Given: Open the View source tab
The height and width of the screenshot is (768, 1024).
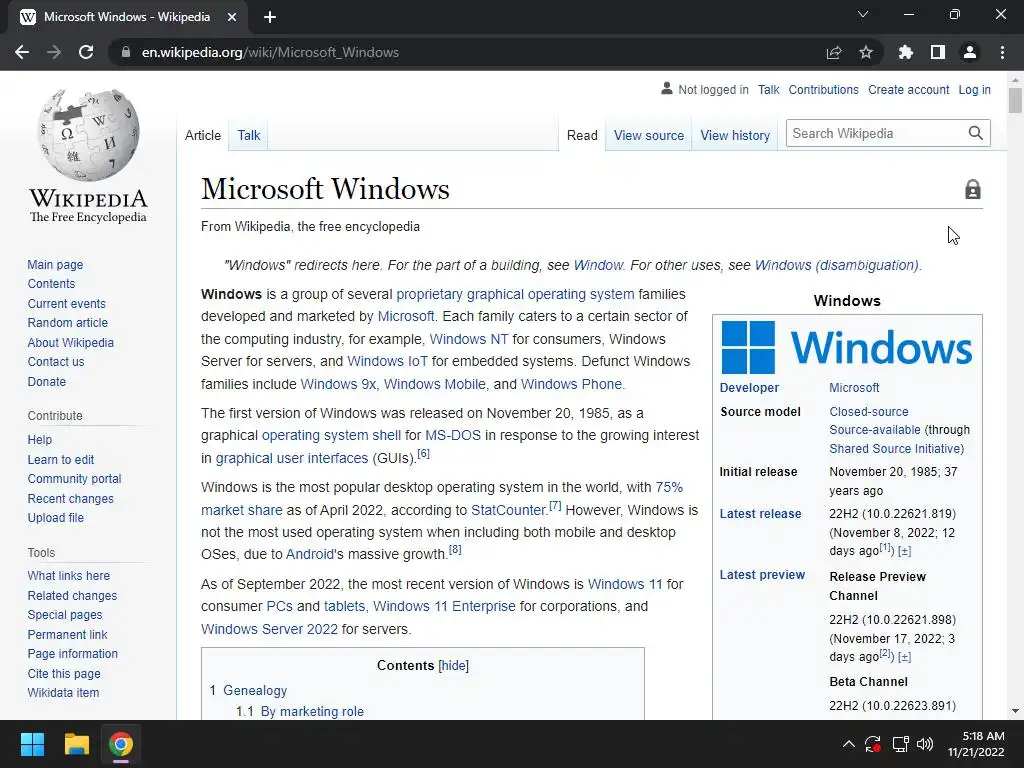Looking at the screenshot, I should click(648, 135).
